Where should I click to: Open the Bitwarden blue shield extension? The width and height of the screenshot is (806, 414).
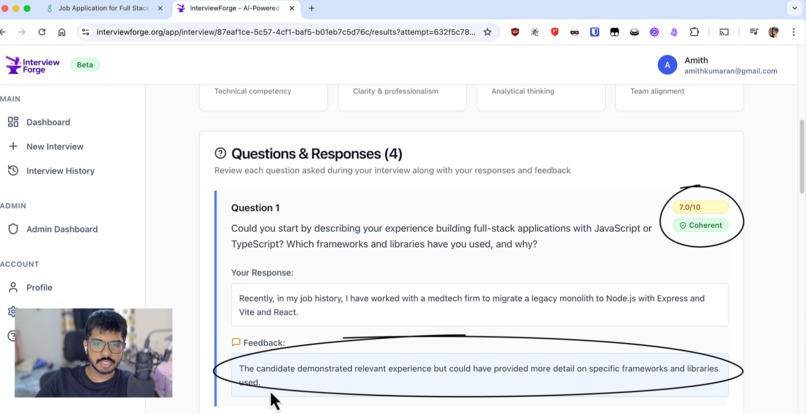(x=595, y=32)
